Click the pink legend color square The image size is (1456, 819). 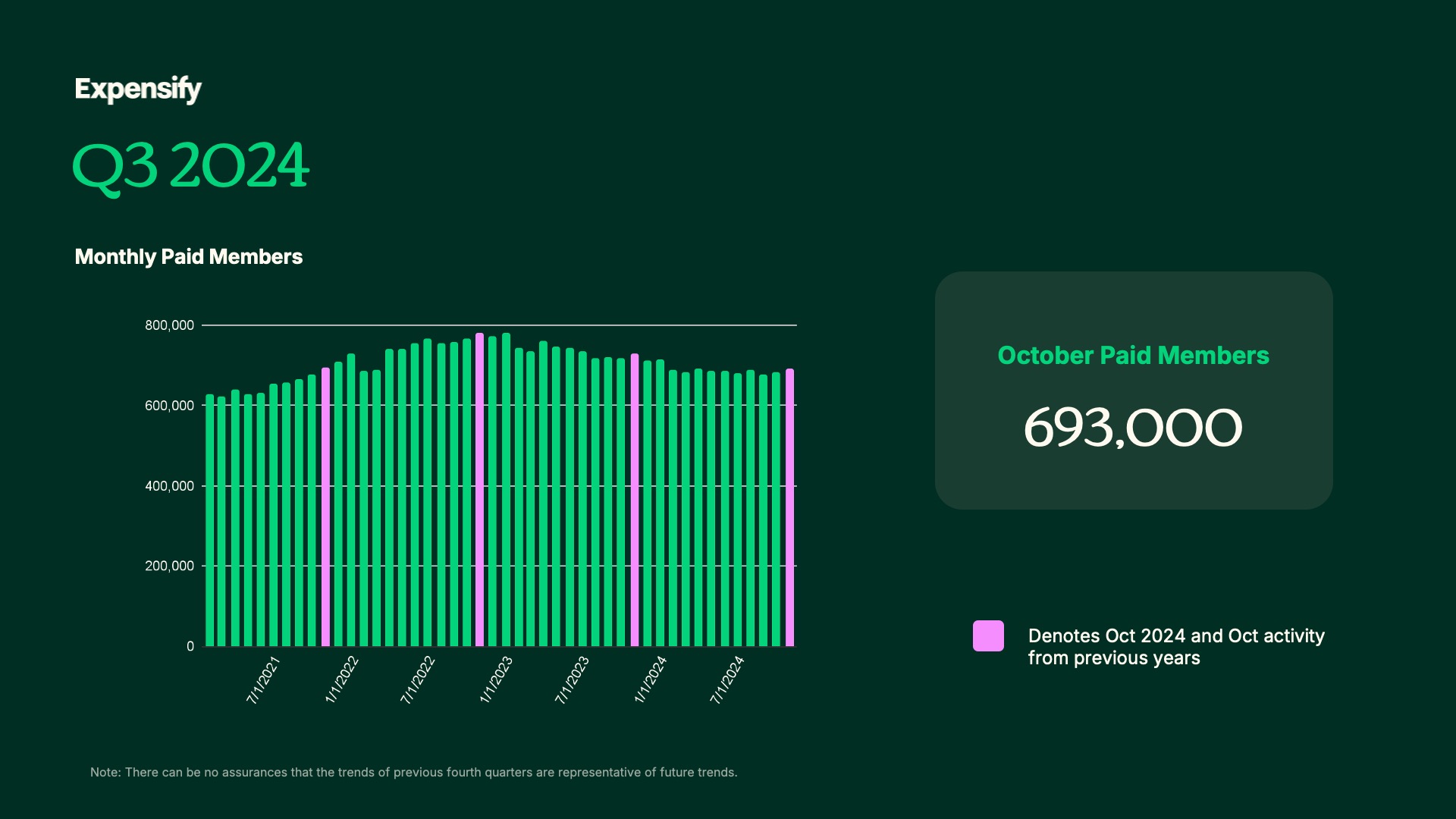point(988,635)
